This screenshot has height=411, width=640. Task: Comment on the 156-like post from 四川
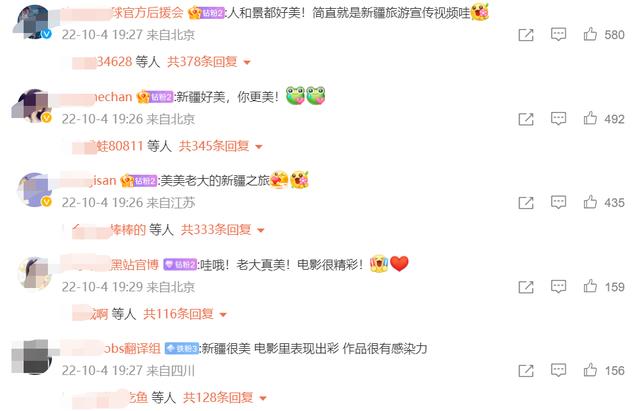[558, 370]
